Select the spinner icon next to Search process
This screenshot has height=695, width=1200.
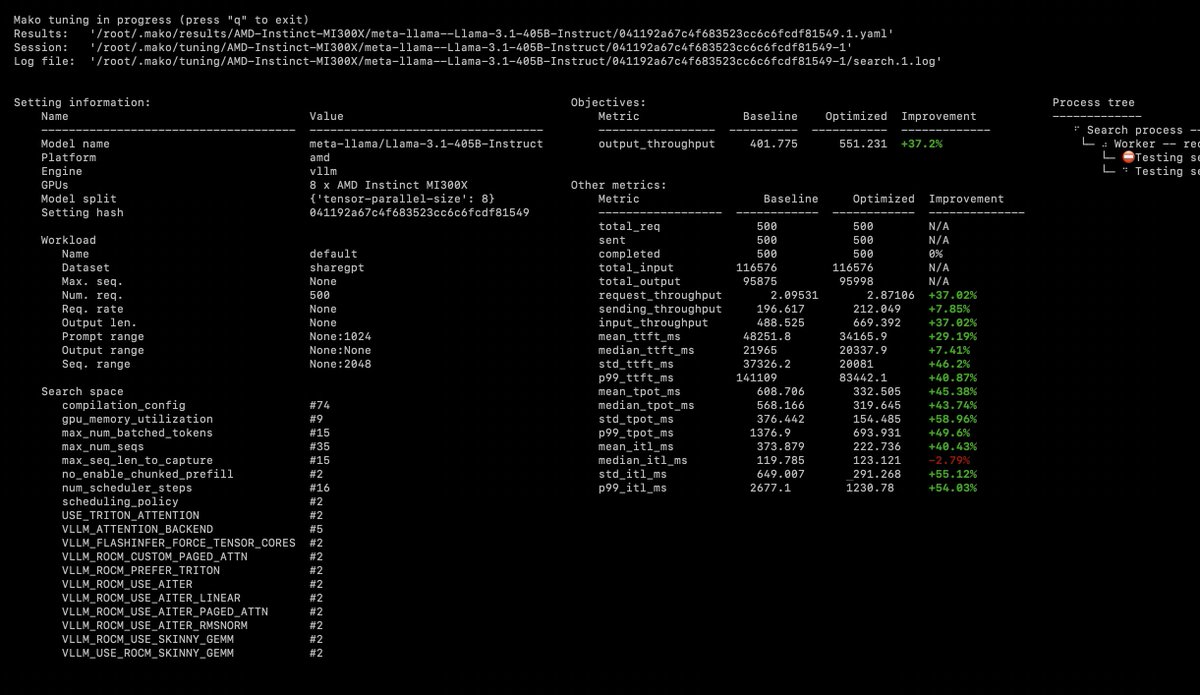pos(1077,130)
